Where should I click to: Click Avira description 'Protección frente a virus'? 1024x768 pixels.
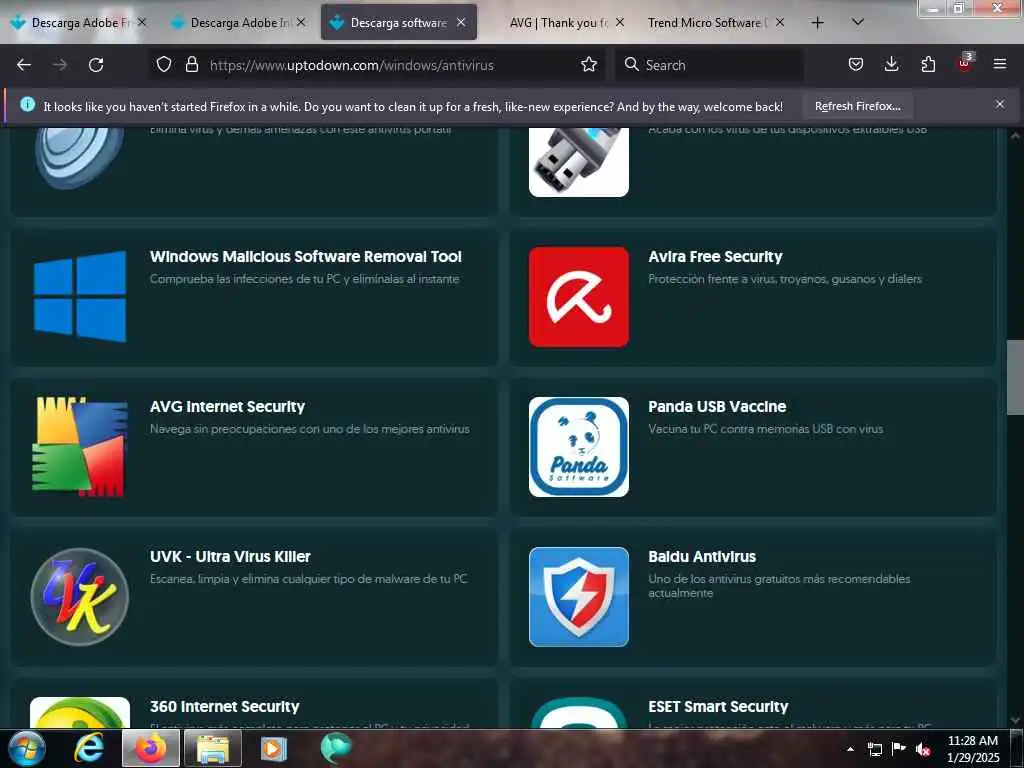pyautogui.click(x=784, y=279)
